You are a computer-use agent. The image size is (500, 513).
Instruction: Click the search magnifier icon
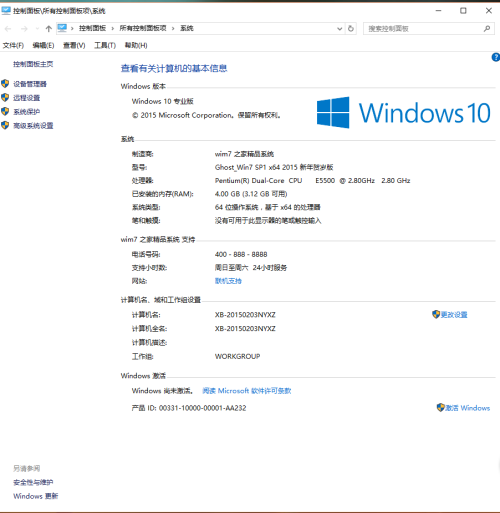pos(487,29)
